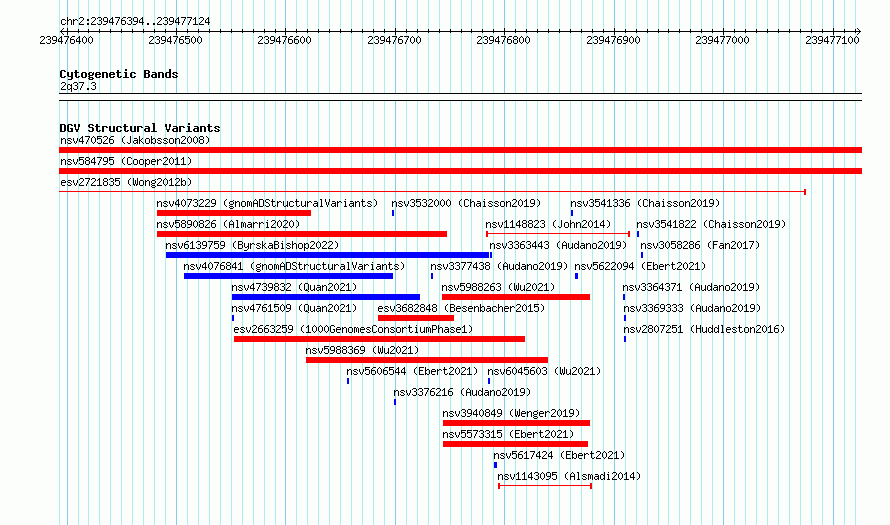Click the nsv470526 (Jakobsson2008) label
The width and height of the screenshot is (890, 525).
135,140
